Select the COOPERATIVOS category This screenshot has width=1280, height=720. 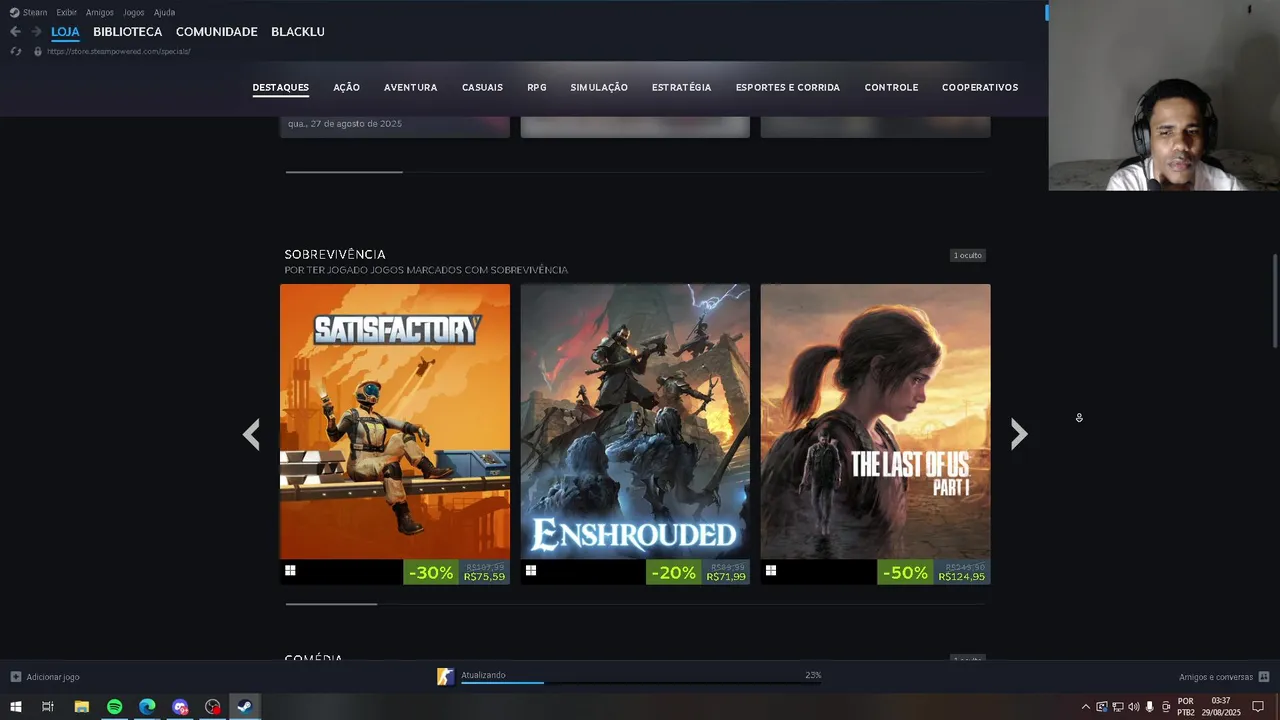pyautogui.click(x=980, y=88)
